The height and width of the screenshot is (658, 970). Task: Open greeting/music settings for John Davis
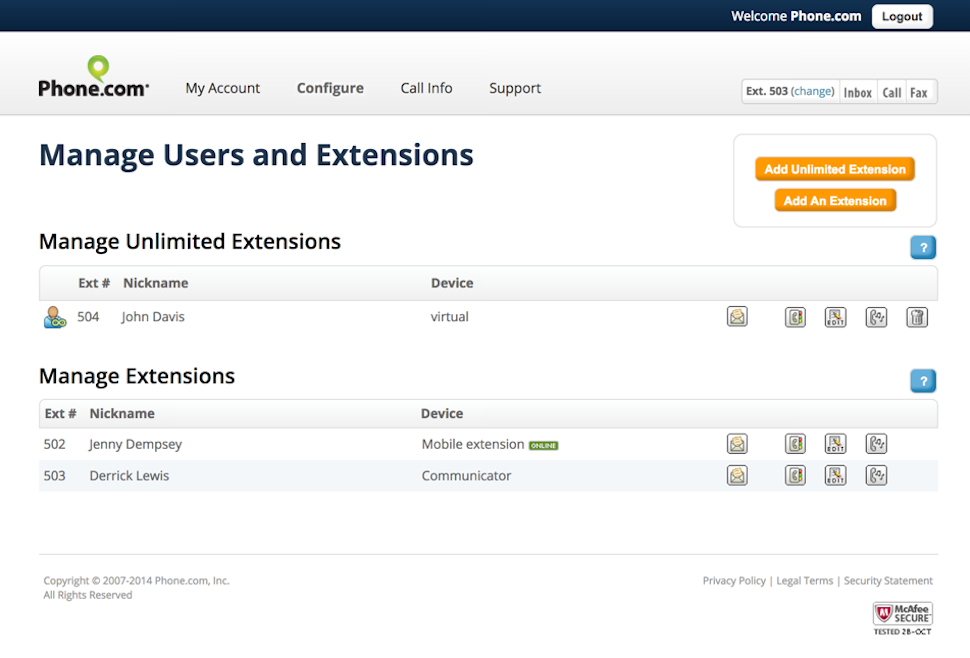point(876,317)
